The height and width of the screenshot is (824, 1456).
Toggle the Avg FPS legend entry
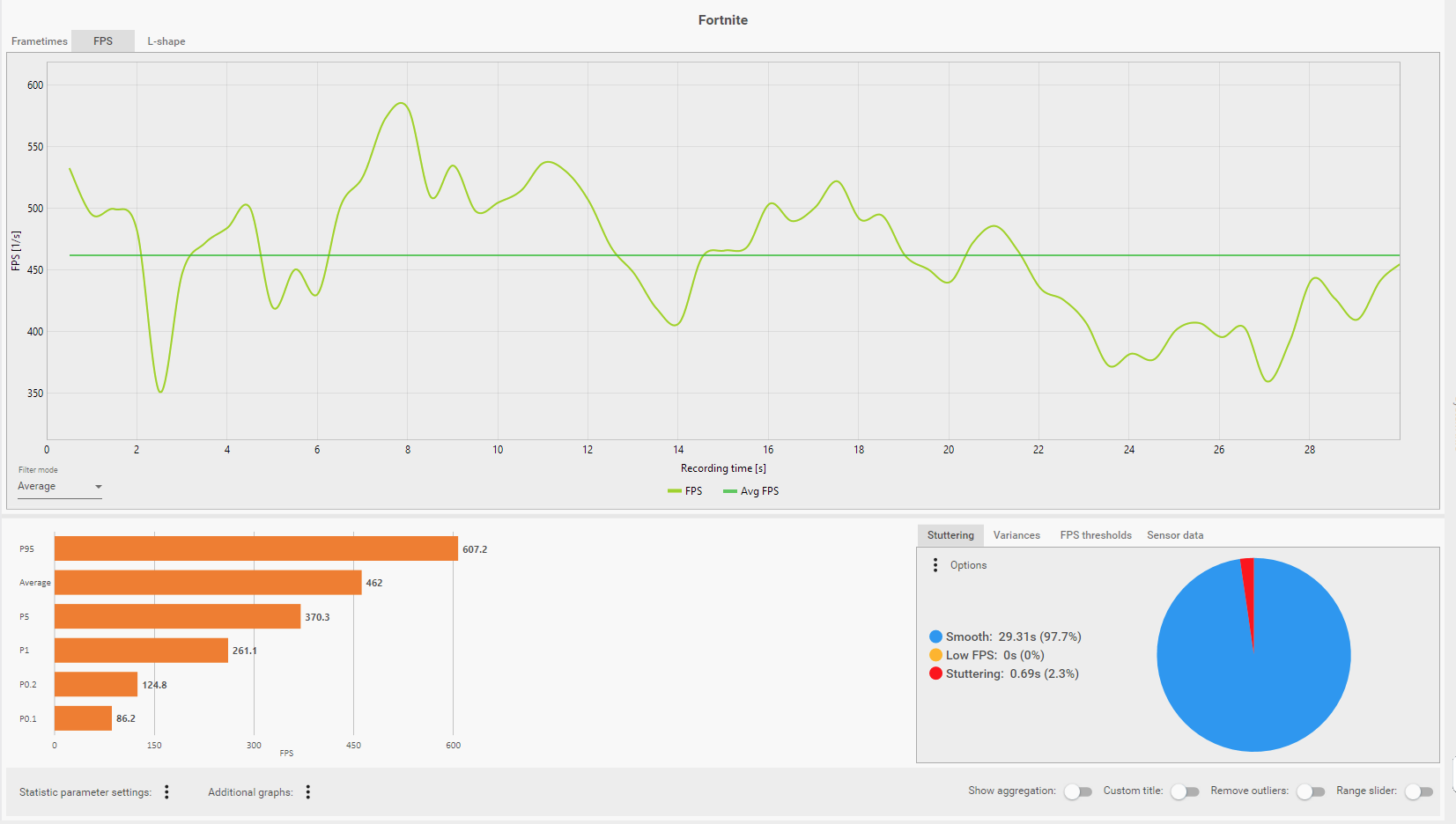coord(751,491)
